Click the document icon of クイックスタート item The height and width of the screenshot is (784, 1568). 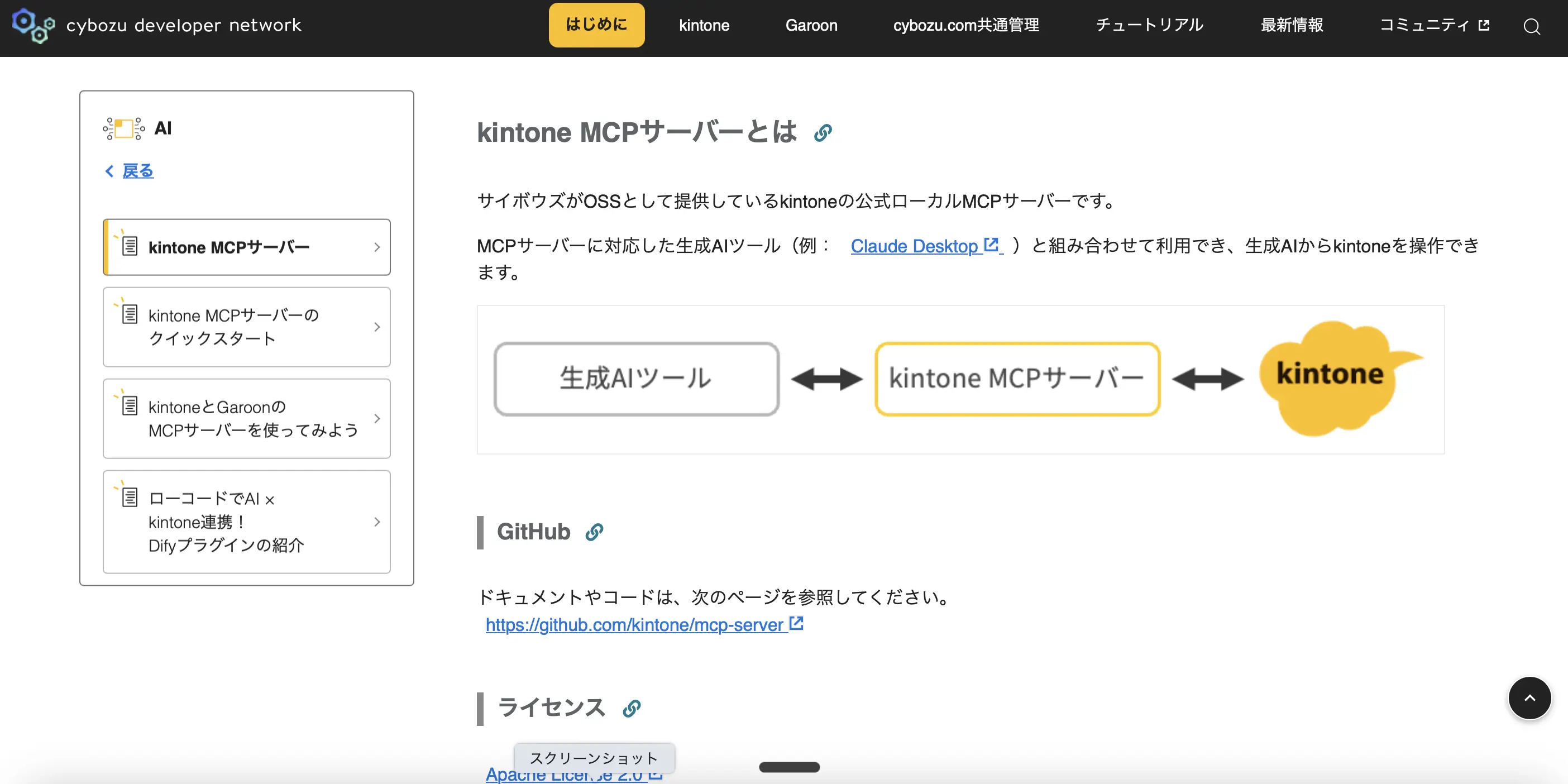129,314
